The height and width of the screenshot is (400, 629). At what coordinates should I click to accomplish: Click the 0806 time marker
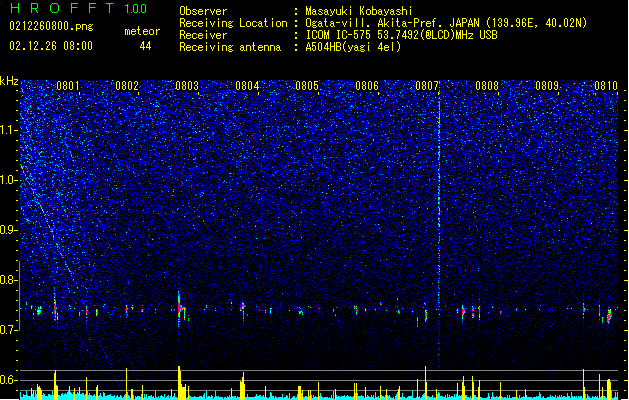point(367,86)
